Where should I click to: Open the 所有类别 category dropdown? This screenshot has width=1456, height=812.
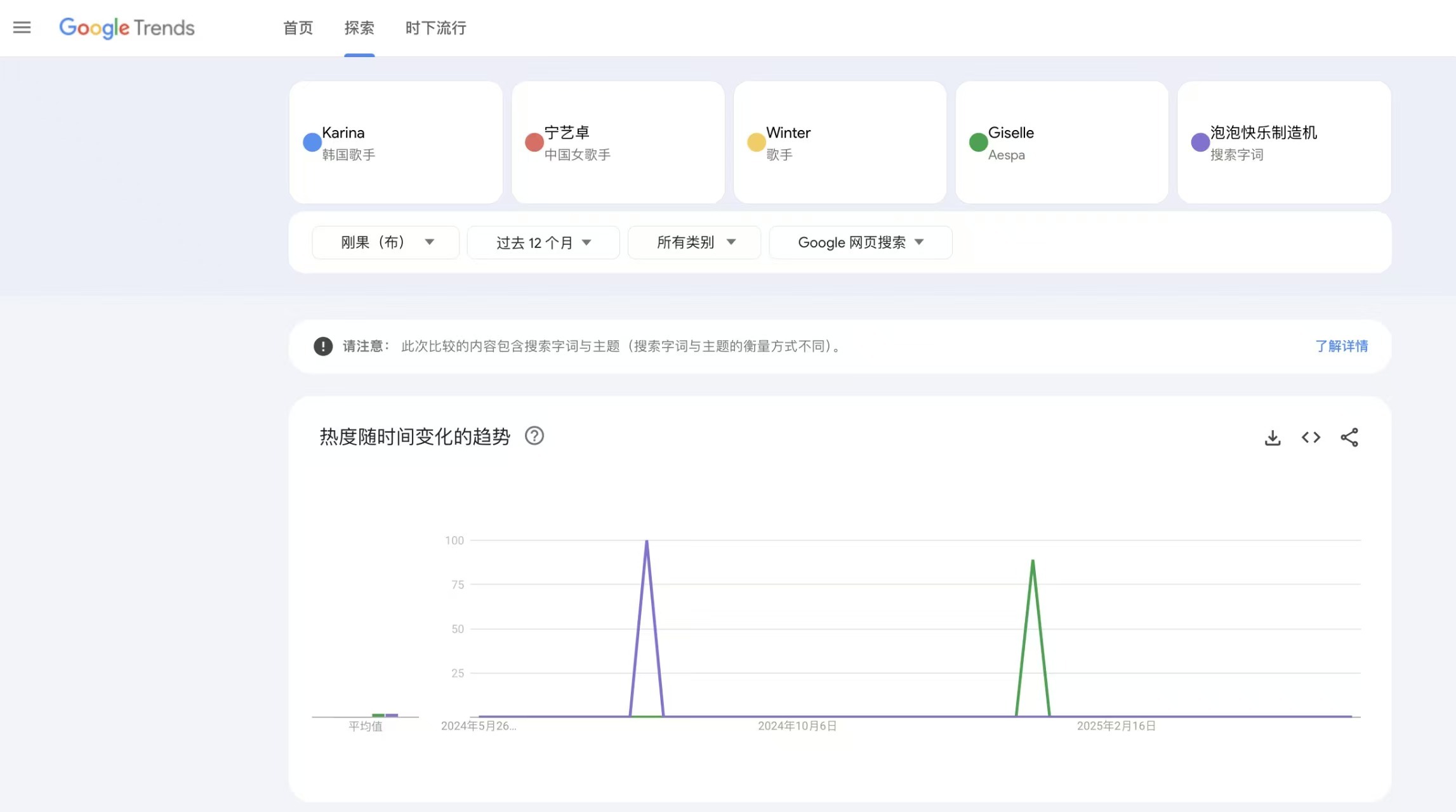coord(694,242)
